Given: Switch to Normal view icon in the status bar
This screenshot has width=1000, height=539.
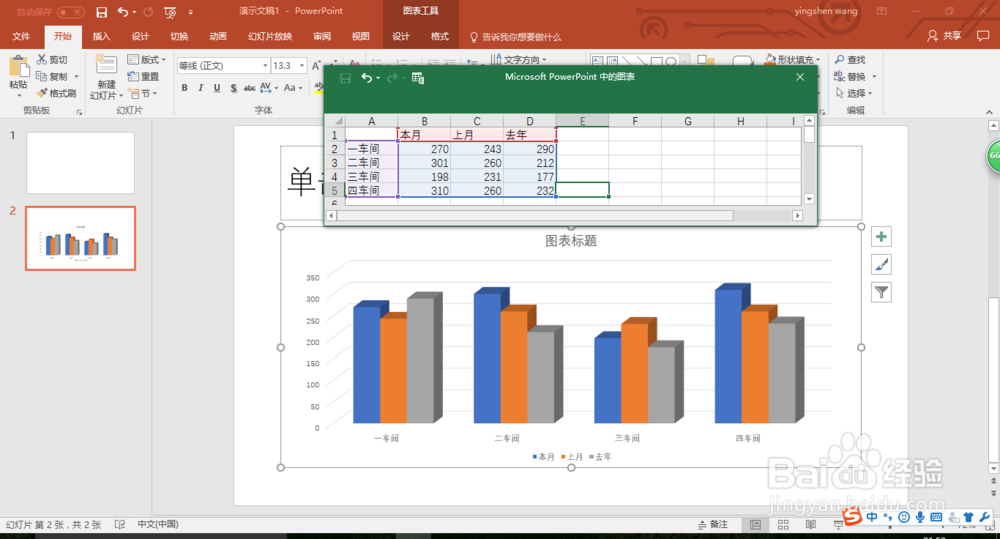Looking at the screenshot, I should (x=755, y=524).
